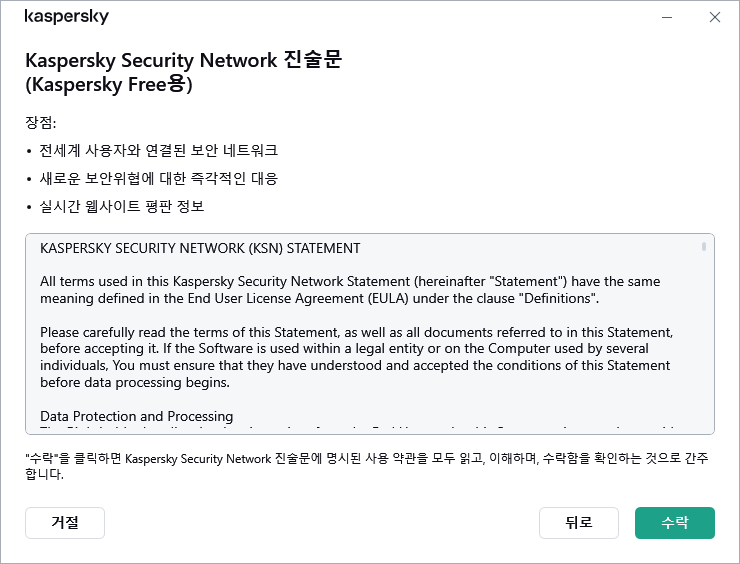Image resolution: width=740 pixels, height=564 pixels.
Task: Click the scrollbar thumb in statement box
Action: coord(704,246)
